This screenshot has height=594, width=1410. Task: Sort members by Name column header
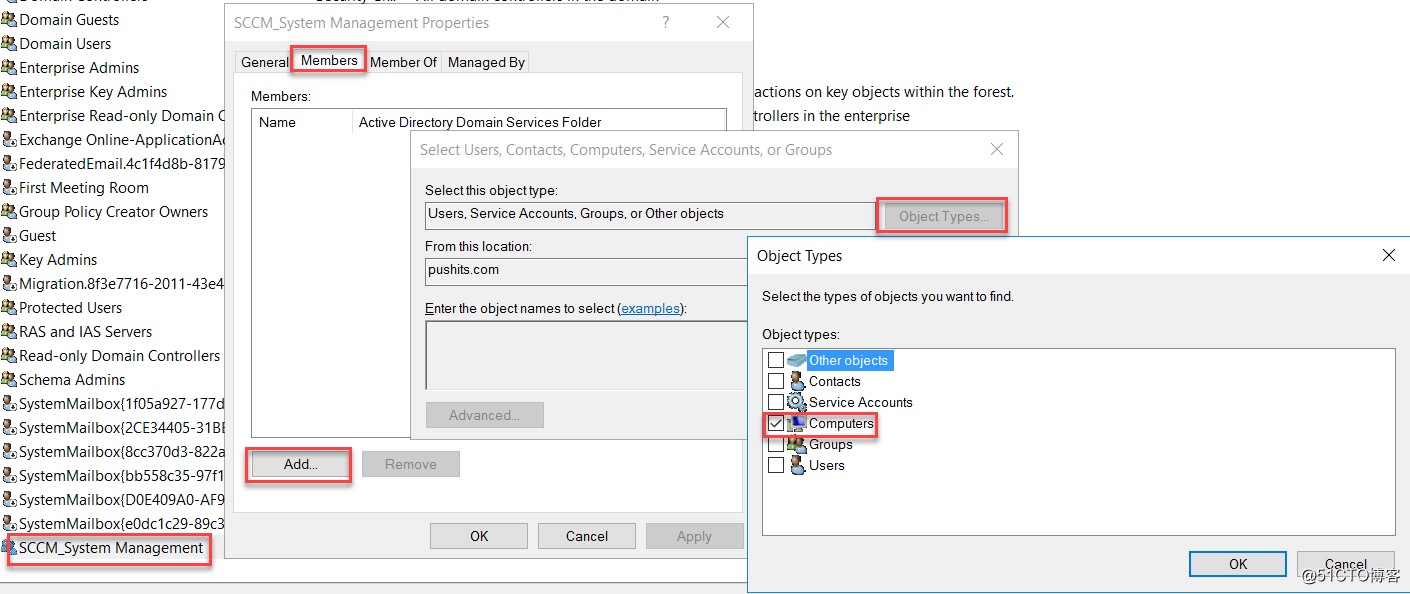(303, 122)
